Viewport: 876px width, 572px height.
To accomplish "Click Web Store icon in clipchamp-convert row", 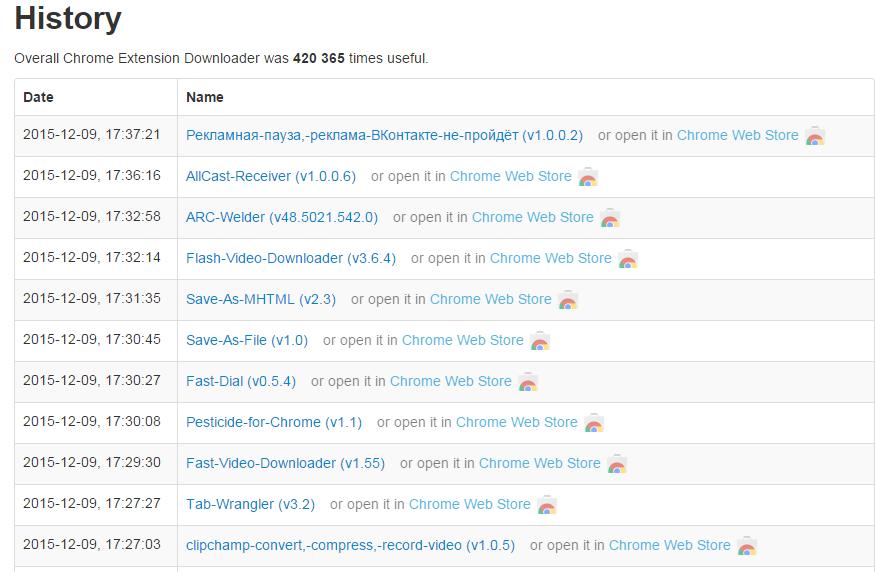I will (x=747, y=546).
